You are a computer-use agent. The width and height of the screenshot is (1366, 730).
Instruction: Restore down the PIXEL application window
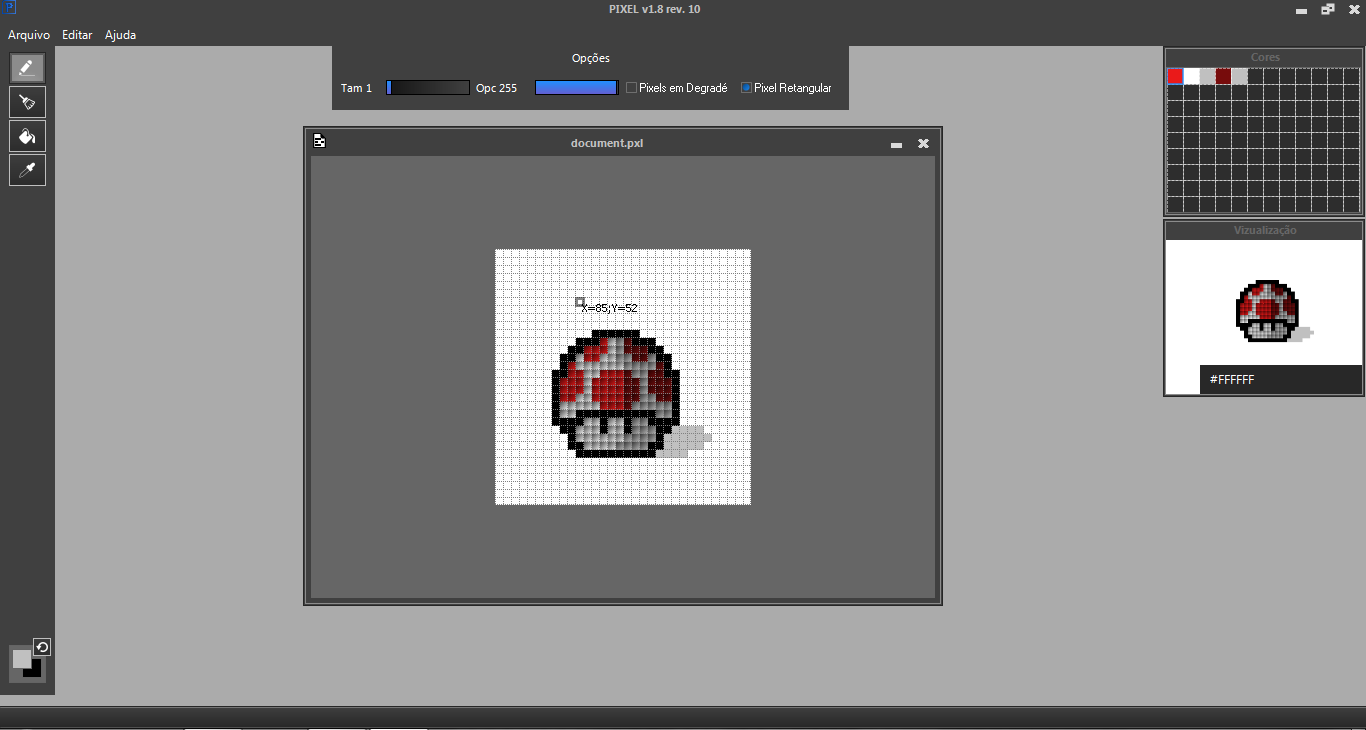point(1327,9)
